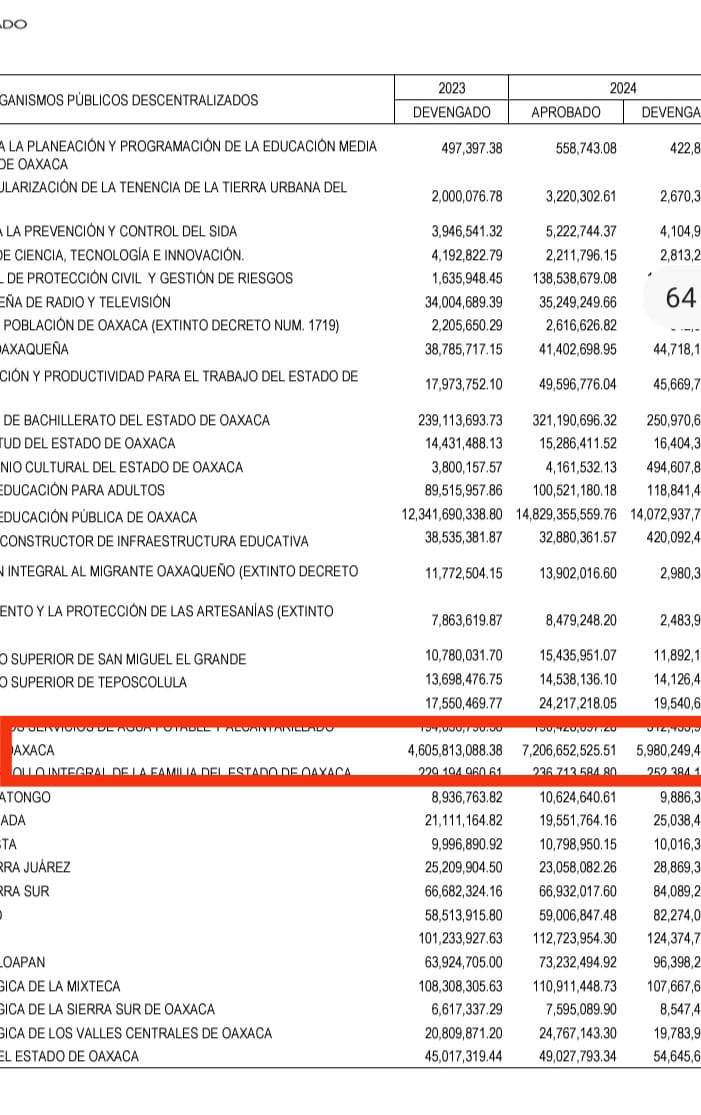Select the amount 4,605,813,088.38
Viewport: 701px width, 1115px height.
pos(455,750)
